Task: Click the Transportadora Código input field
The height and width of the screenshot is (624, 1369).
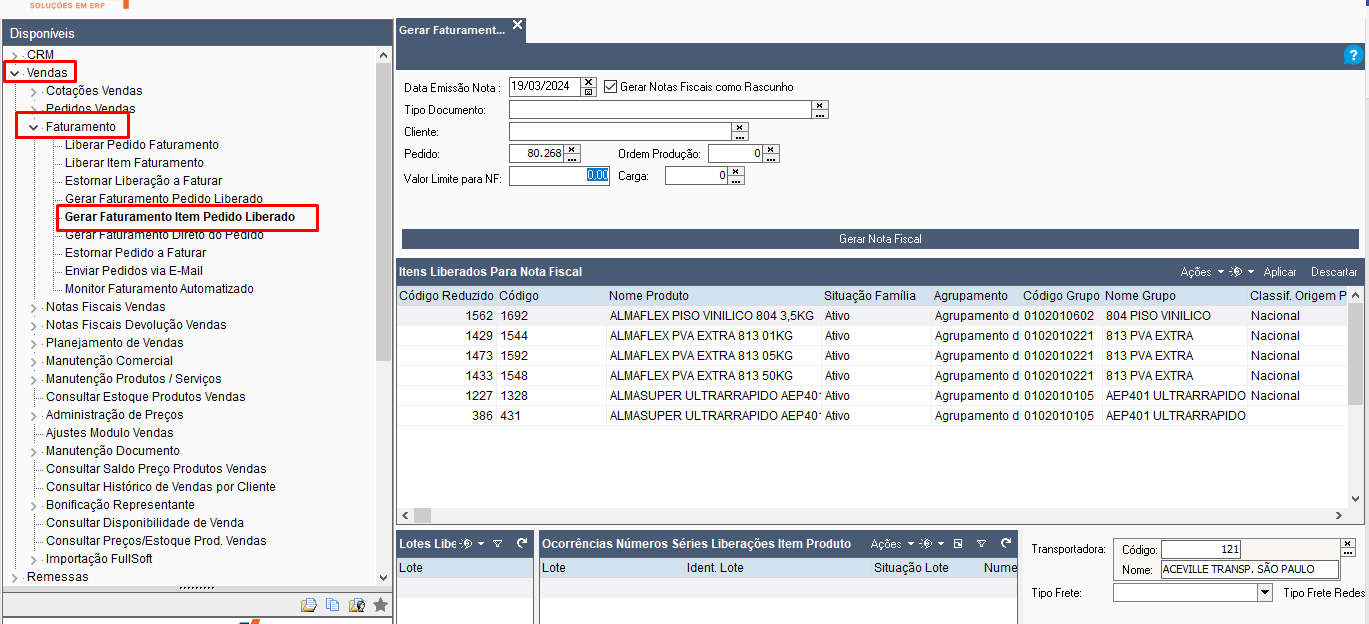Action: [1201, 549]
